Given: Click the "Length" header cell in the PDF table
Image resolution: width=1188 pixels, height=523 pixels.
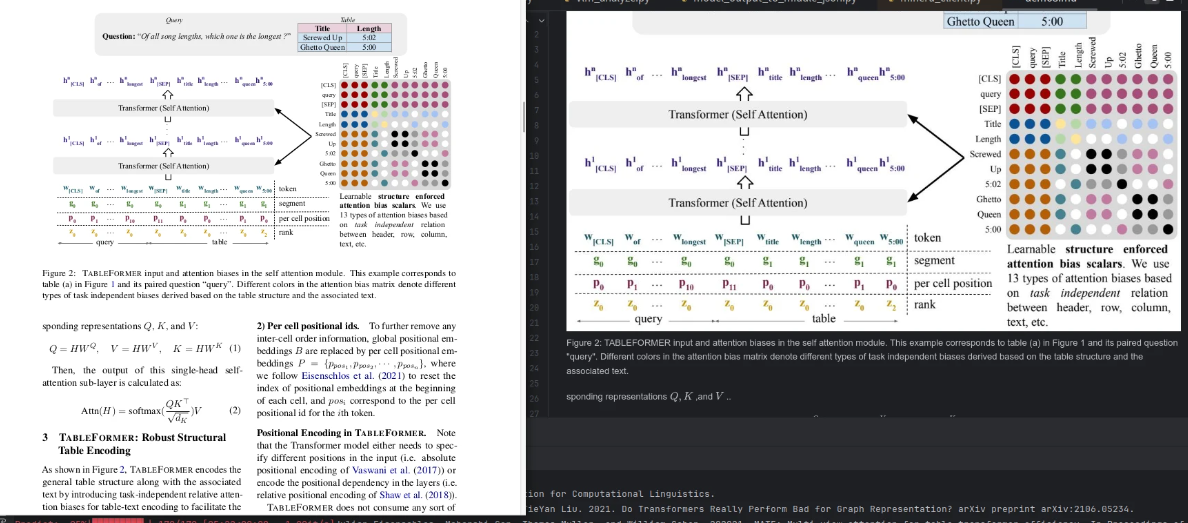Looking at the screenshot, I should [x=369, y=28].
